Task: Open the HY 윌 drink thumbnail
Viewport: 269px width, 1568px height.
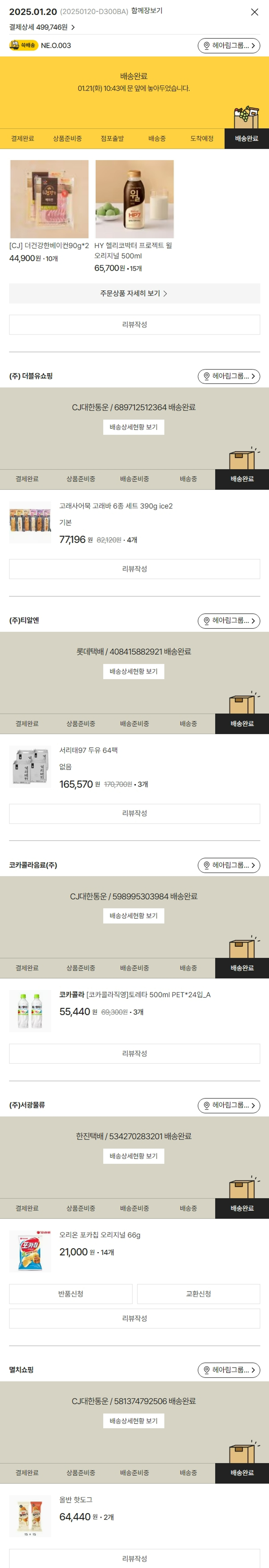Action: pyautogui.click(x=134, y=199)
